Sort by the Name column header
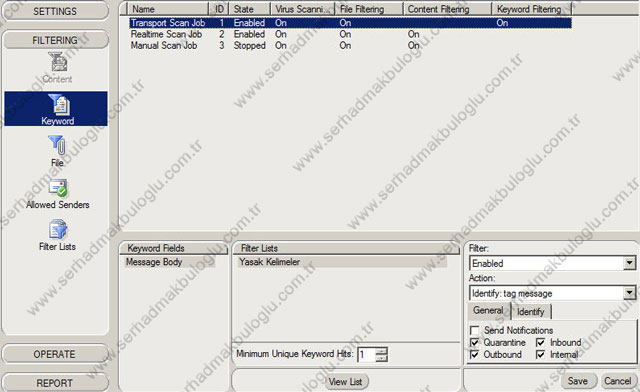 pyautogui.click(x=168, y=9)
